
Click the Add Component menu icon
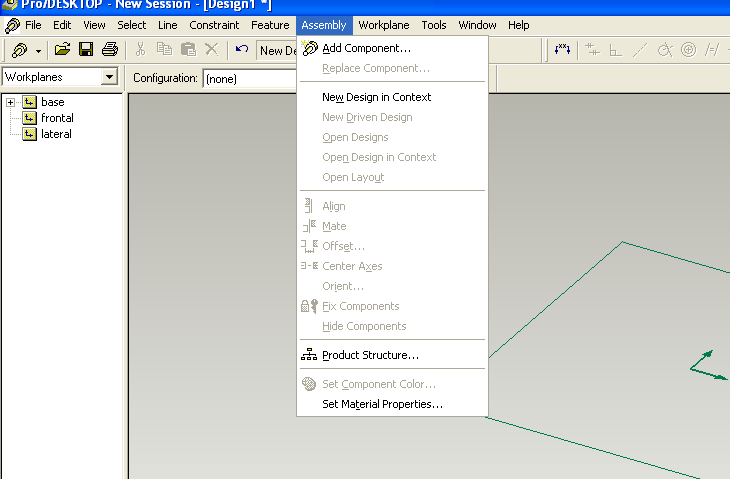coord(310,47)
